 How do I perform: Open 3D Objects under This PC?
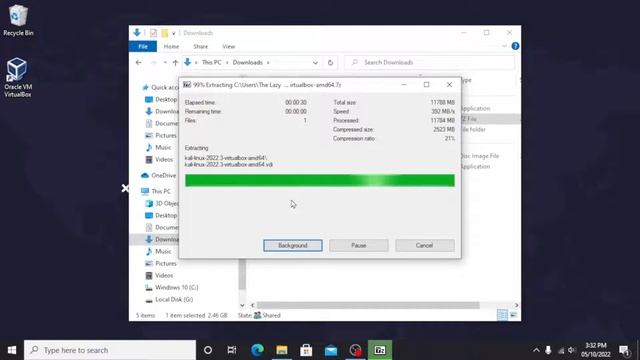[x=162, y=203]
